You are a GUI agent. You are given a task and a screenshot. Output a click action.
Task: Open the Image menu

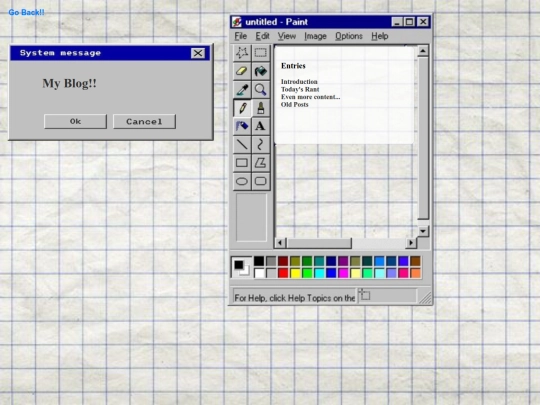315,36
